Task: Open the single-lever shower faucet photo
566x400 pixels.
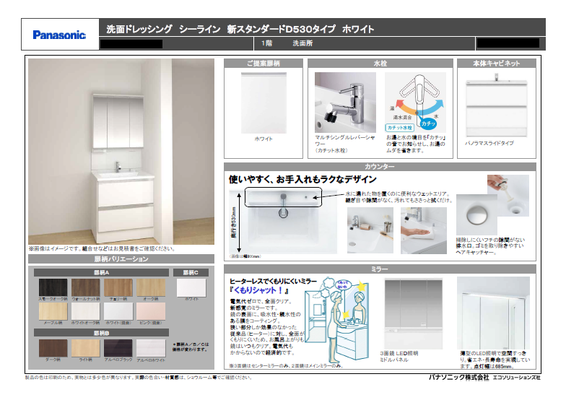Action: 345,103
